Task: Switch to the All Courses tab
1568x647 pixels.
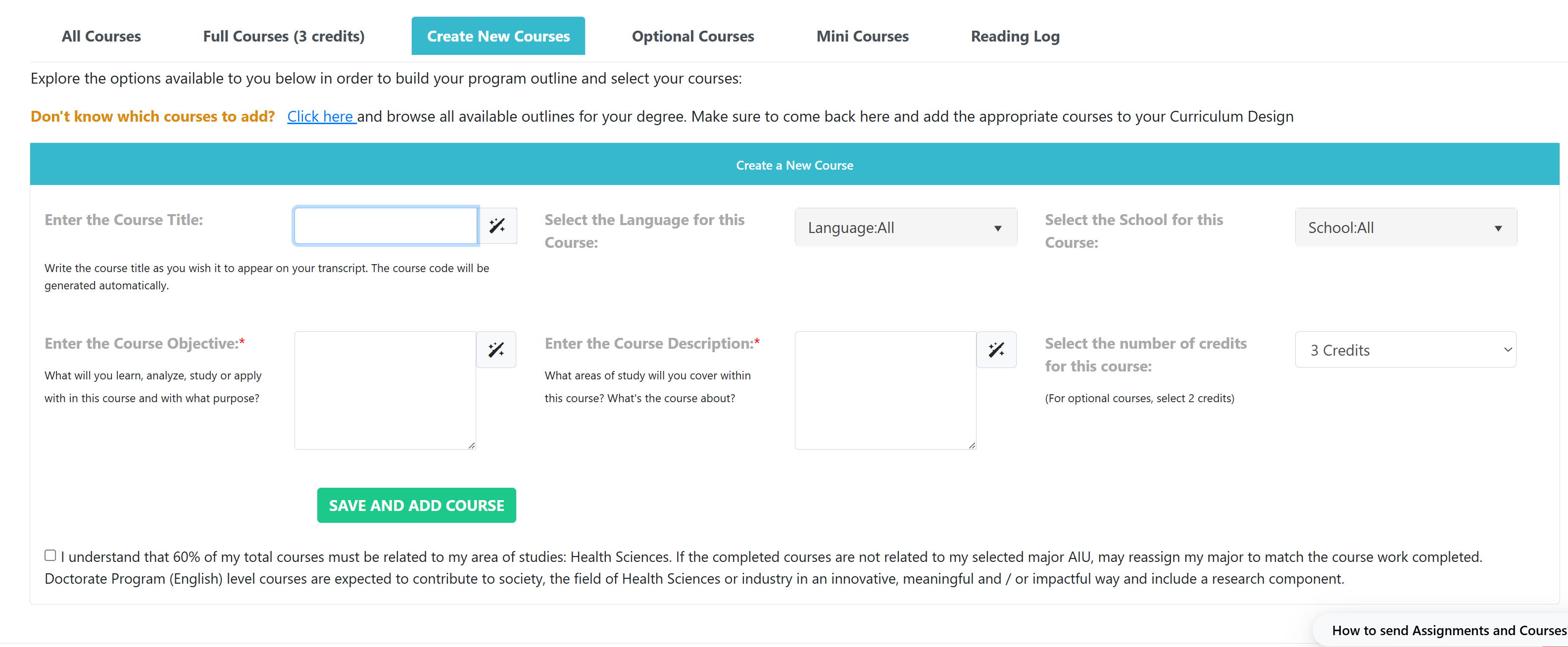Action: point(101,37)
